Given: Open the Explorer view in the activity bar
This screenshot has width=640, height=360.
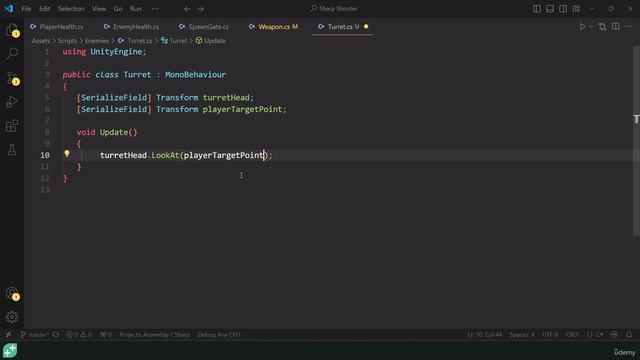Looking at the screenshot, I should (12, 30).
